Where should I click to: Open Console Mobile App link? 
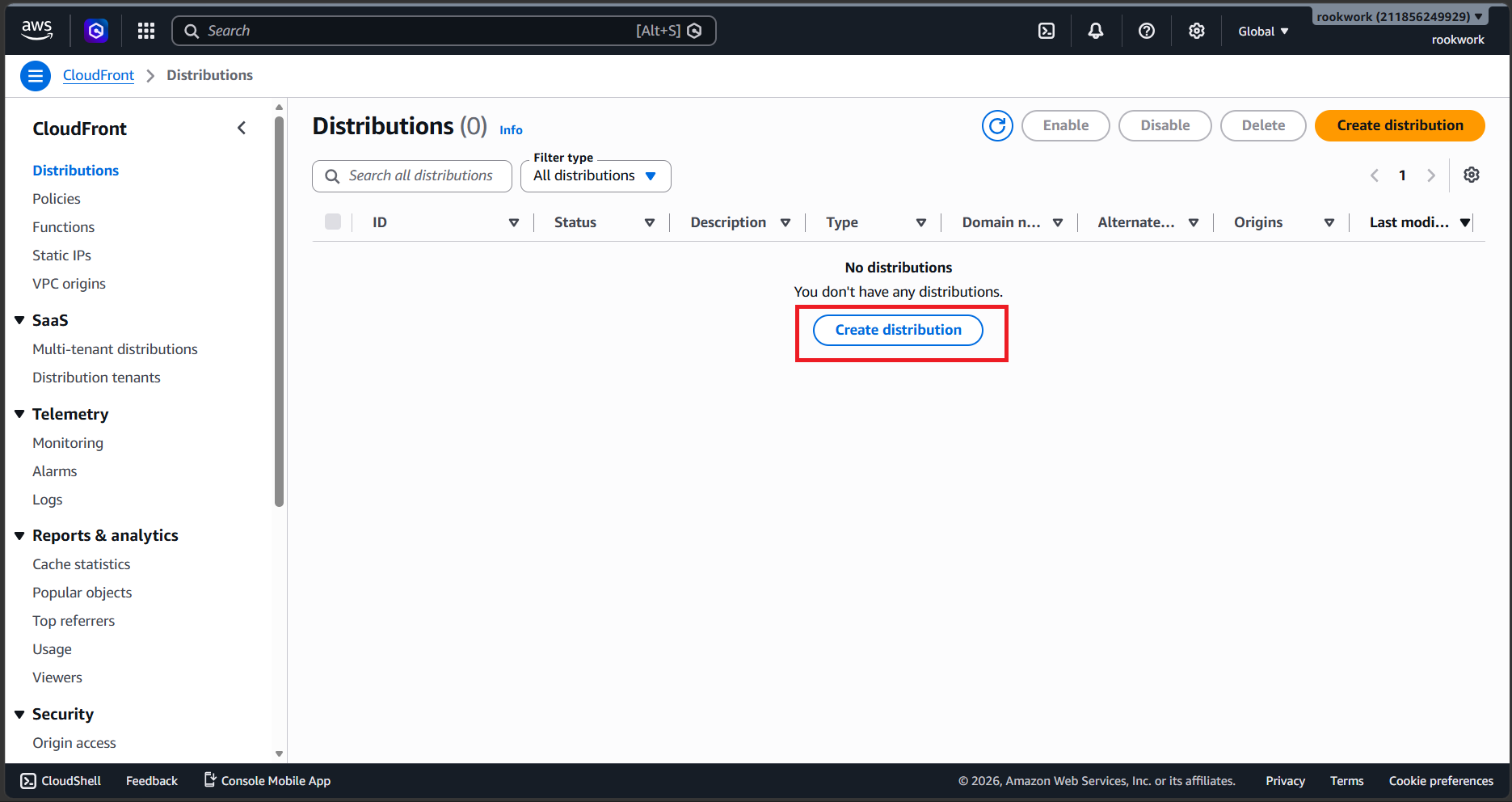pyautogui.click(x=267, y=781)
